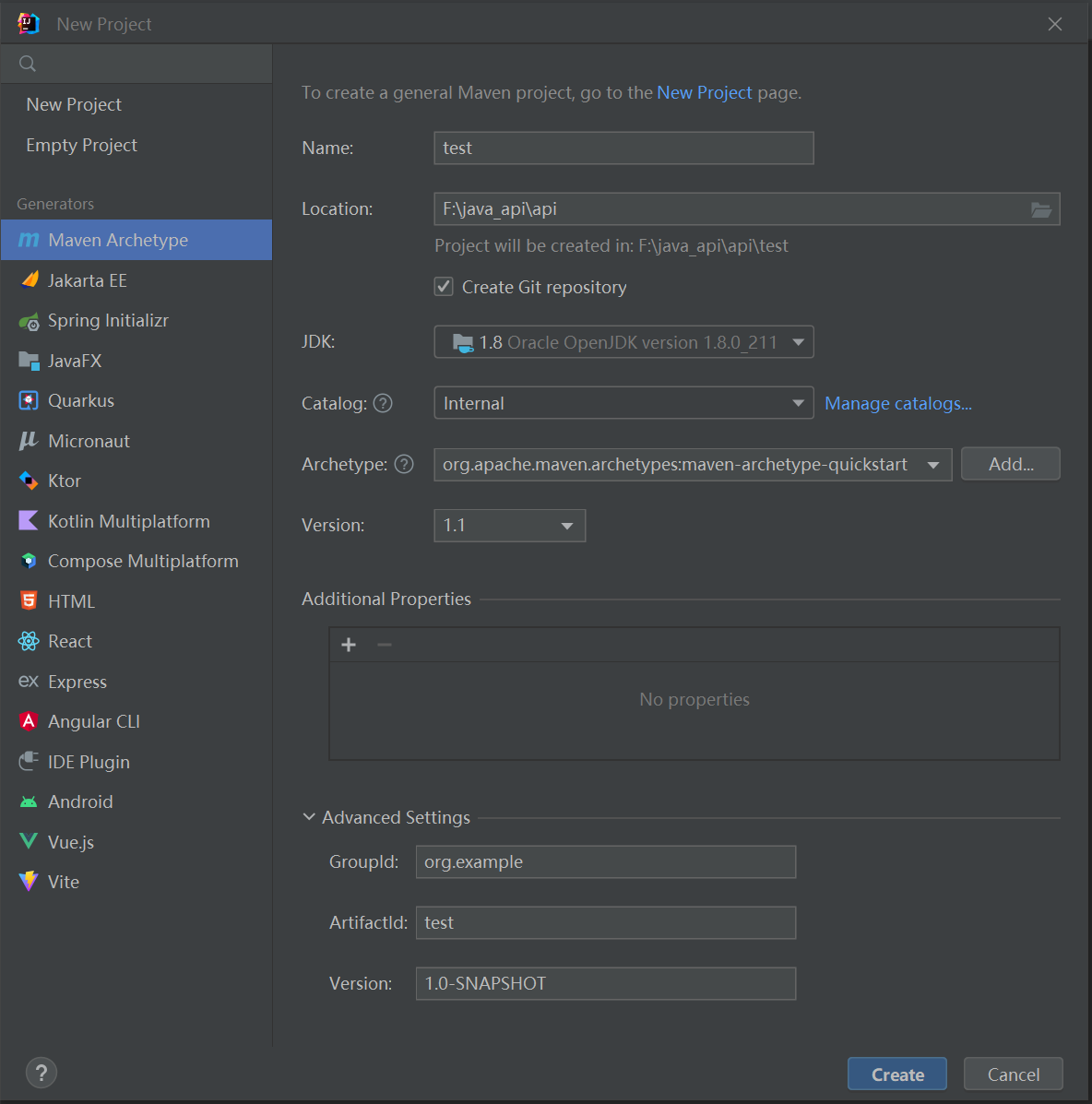Screen dimensions: 1092x1104
Task: Click the Quarkus logo icon
Action: point(29,400)
